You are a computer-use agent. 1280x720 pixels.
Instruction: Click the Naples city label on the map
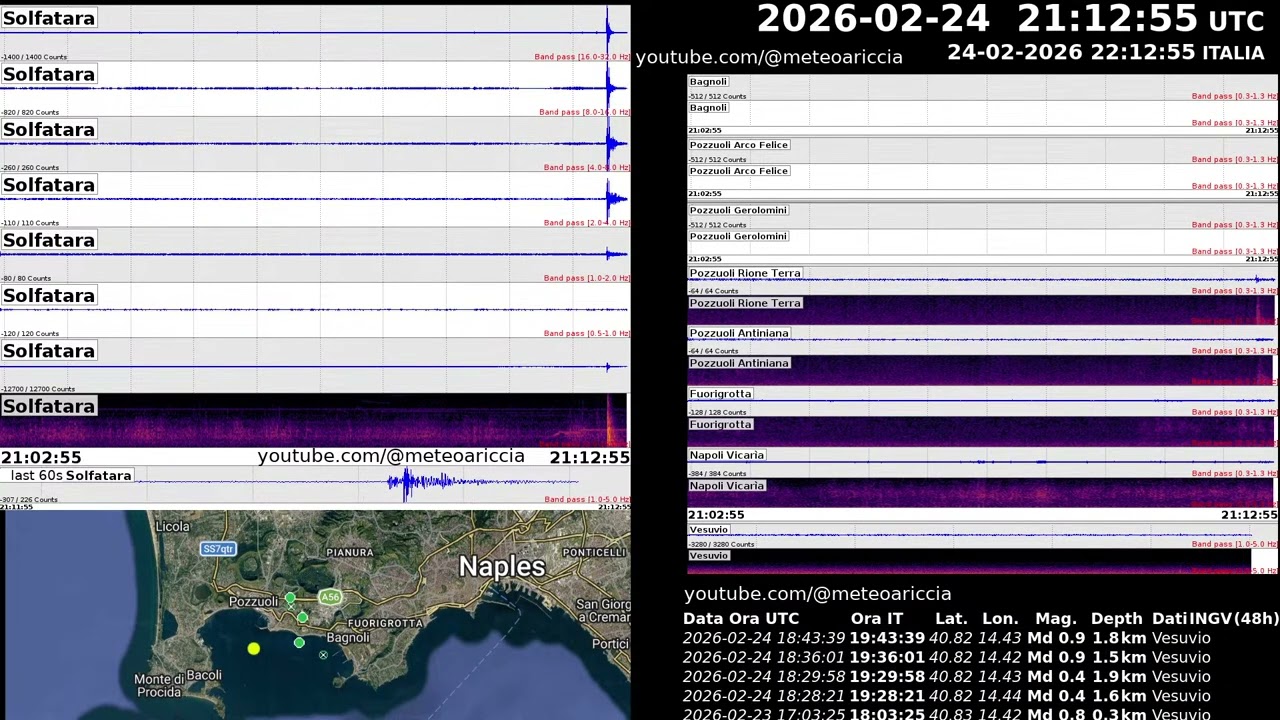[502, 567]
